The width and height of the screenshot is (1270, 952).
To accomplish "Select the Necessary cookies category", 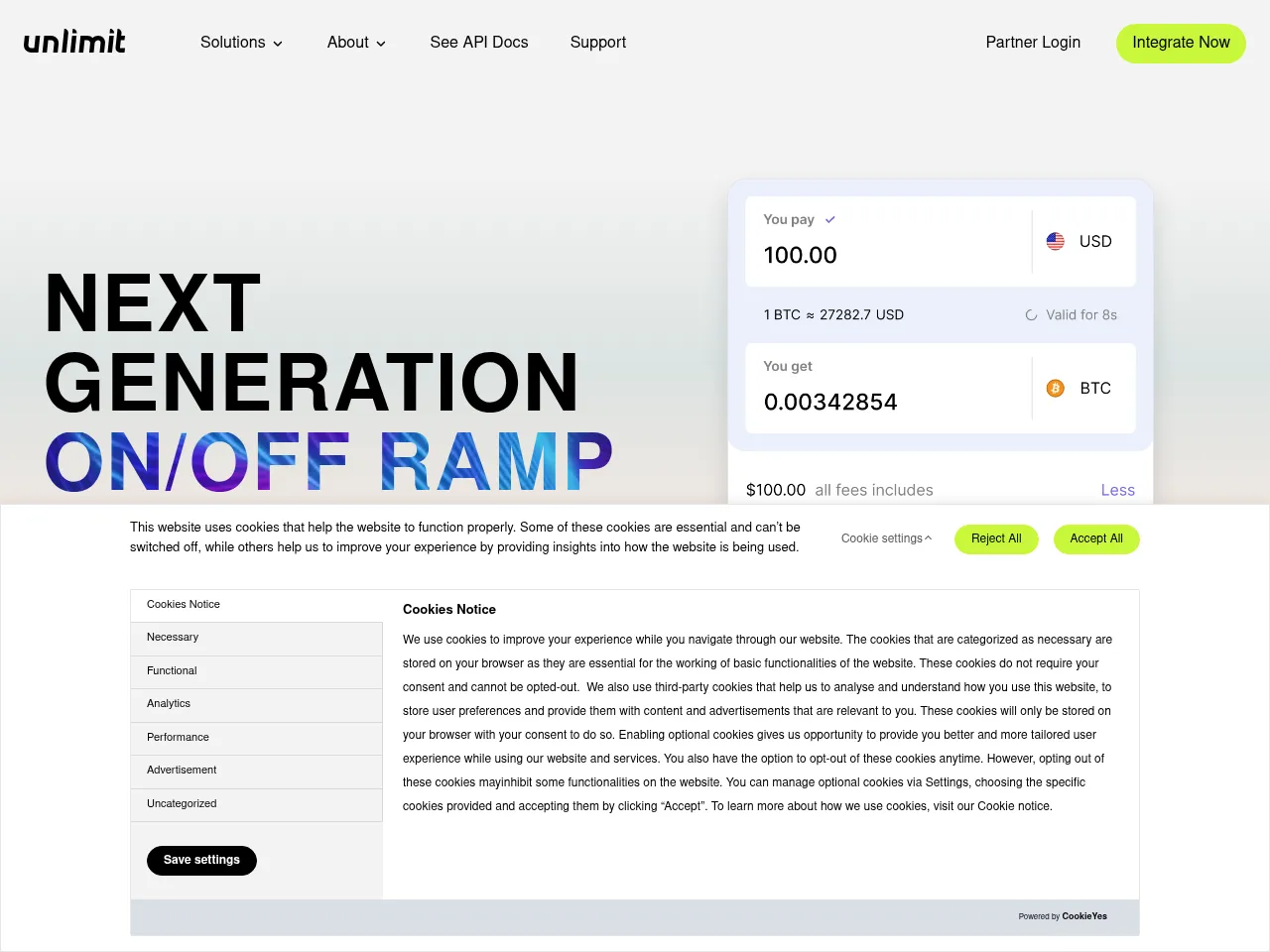I will click(x=173, y=638).
